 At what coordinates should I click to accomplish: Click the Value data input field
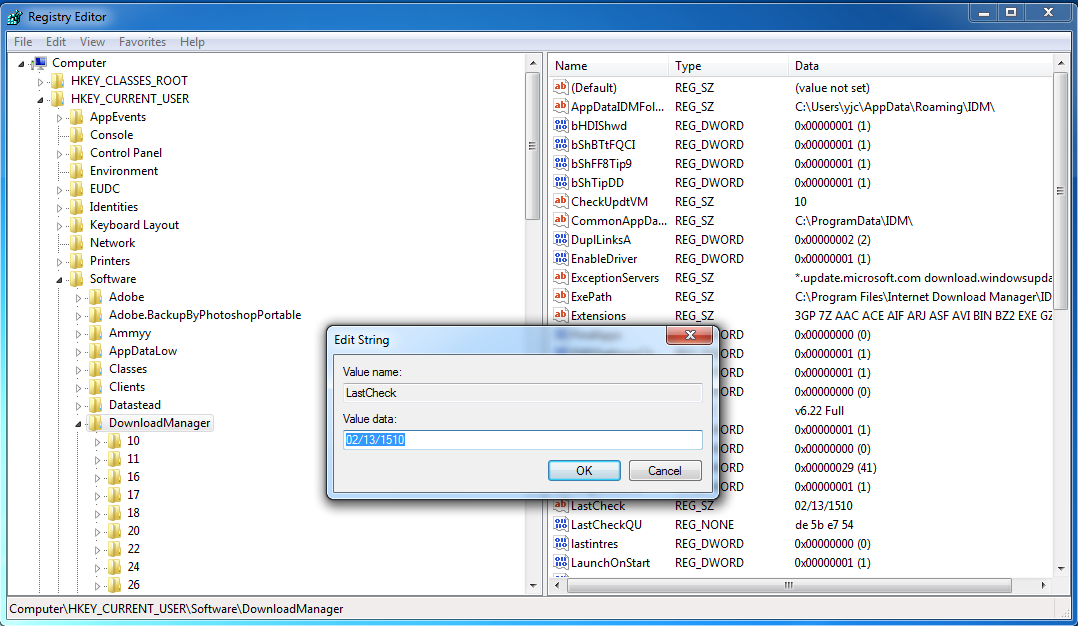[522, 440]
